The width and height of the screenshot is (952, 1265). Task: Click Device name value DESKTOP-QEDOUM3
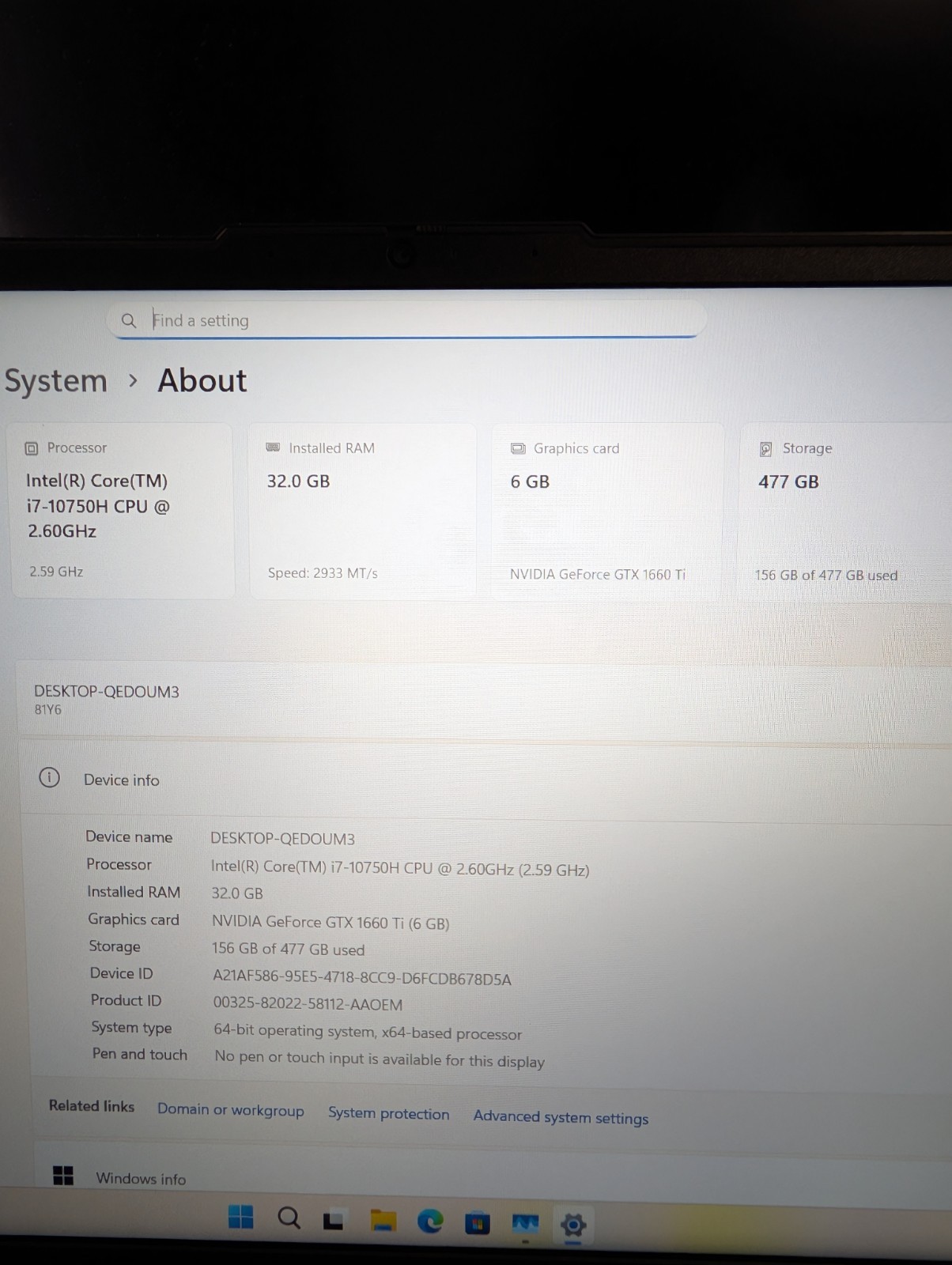(x=282, y=839)
